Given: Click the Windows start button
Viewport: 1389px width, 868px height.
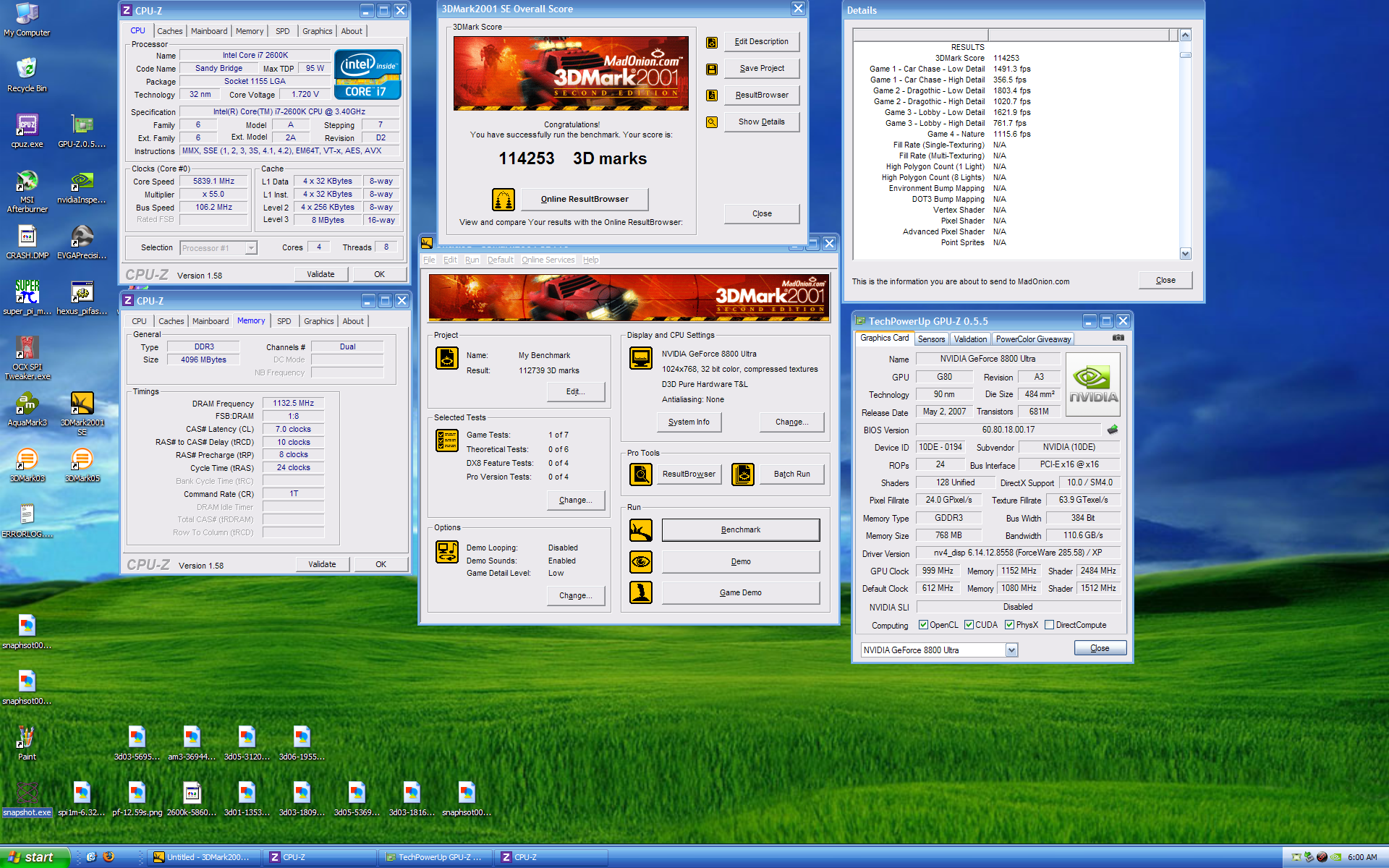Looking at the screenshot, I should pos(33,857).
